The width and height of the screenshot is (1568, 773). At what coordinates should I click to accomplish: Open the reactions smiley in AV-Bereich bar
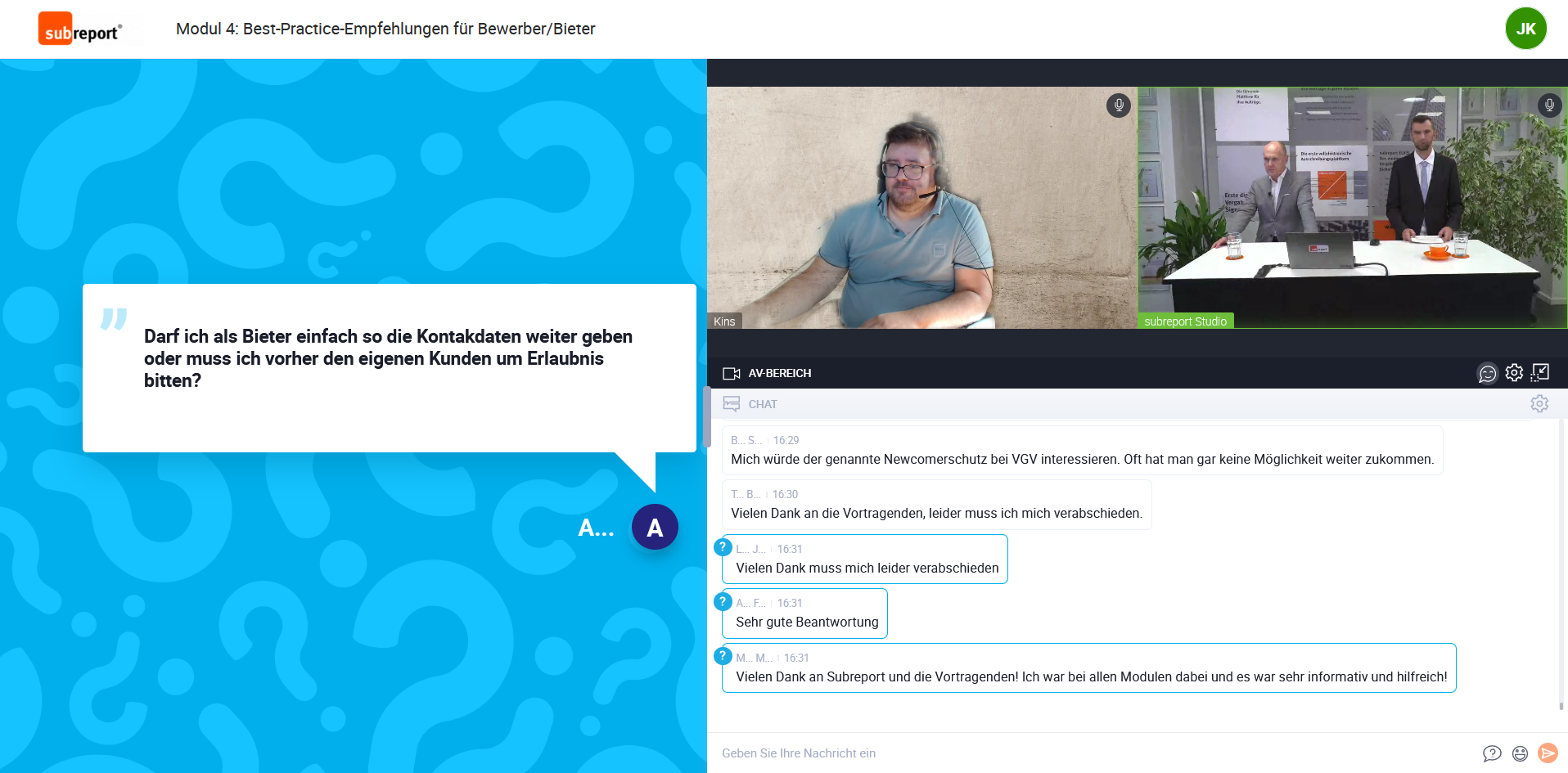tap(1487, 374)
